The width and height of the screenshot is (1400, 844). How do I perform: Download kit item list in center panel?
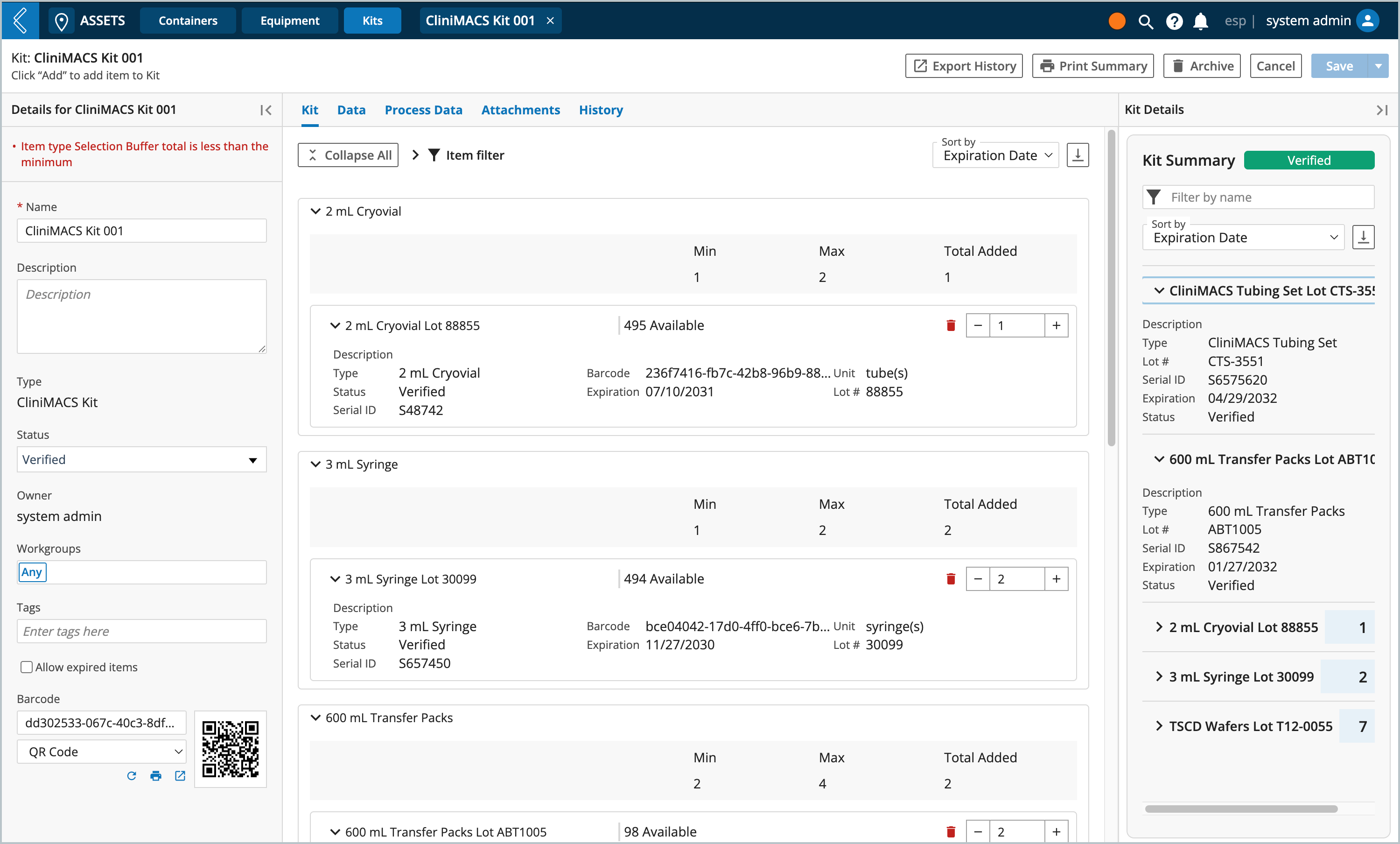click(x=1078, y=155)
